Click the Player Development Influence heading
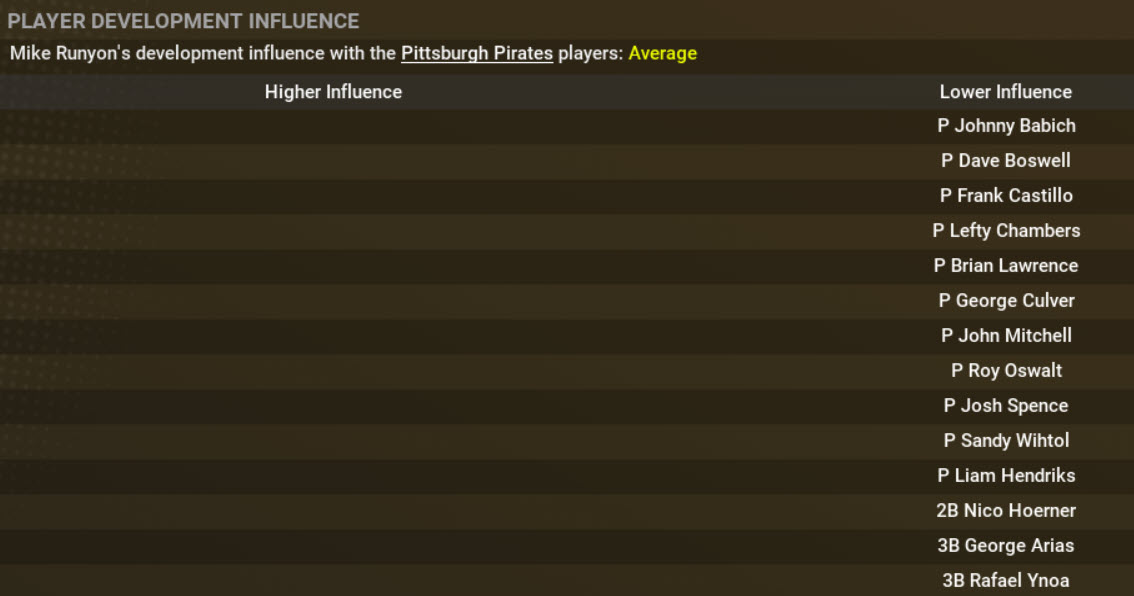Screen dimensions: 1134x596 [183, 21]
